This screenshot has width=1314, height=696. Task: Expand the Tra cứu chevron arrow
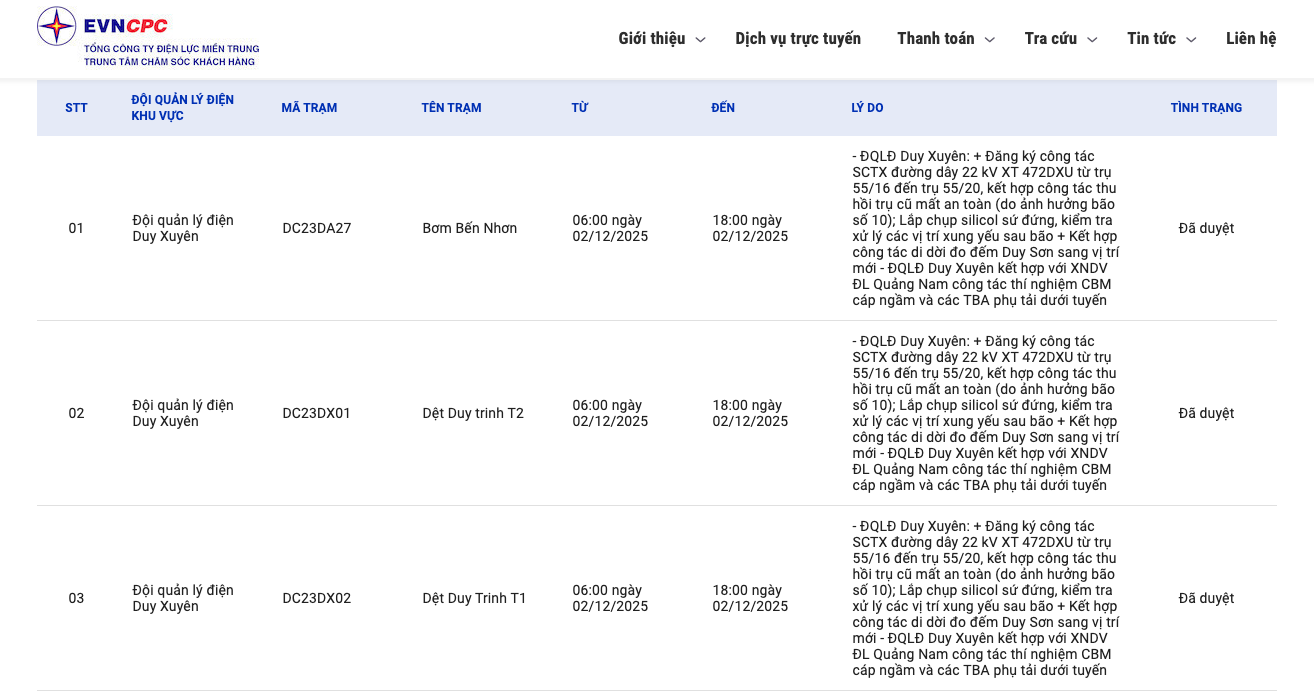(1092, 40)
